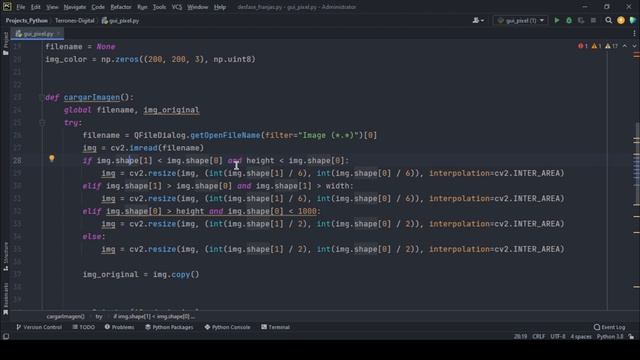This screenshot has height=360, width=640.
Task: Click Terrones-Digital in the navigation breadcrumb
Action: (75, 20)
